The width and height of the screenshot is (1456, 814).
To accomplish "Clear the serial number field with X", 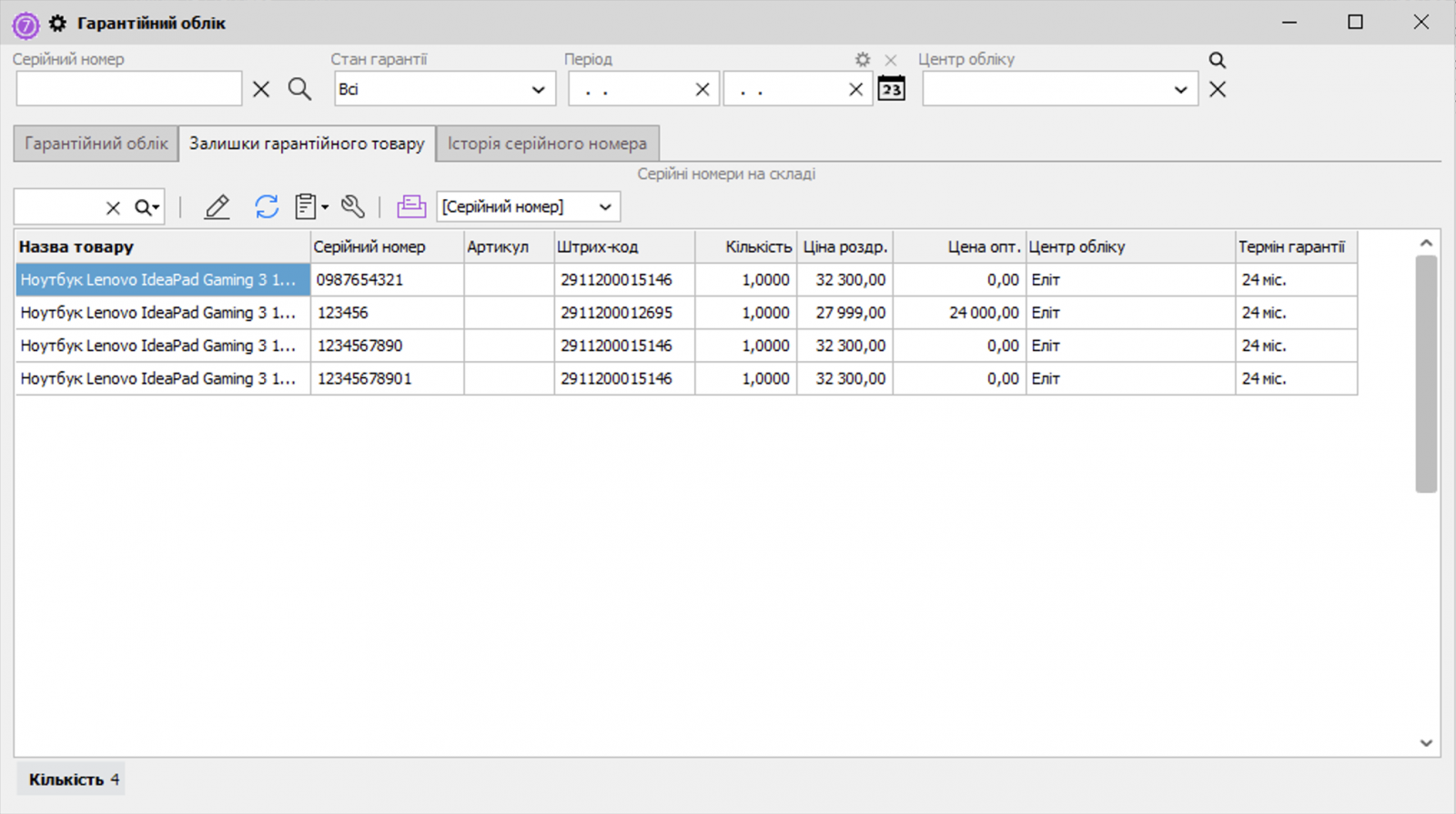I will coord(261,89).
